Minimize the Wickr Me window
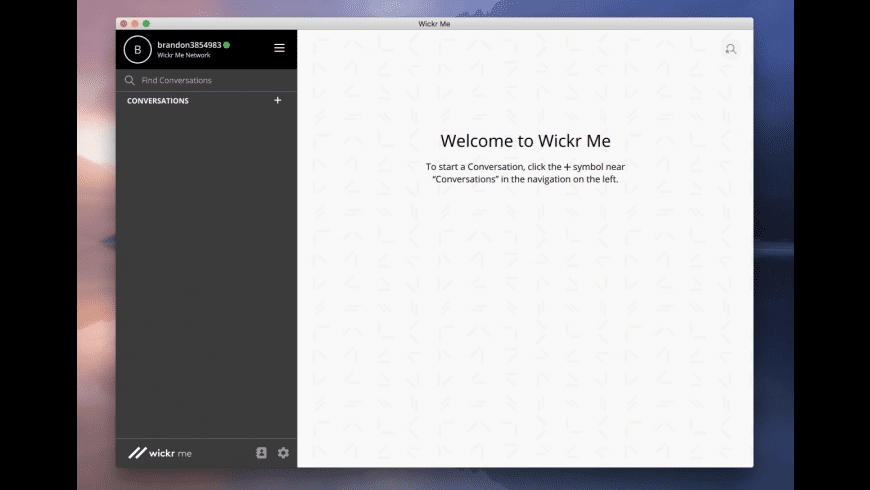 tap(135, 23)
